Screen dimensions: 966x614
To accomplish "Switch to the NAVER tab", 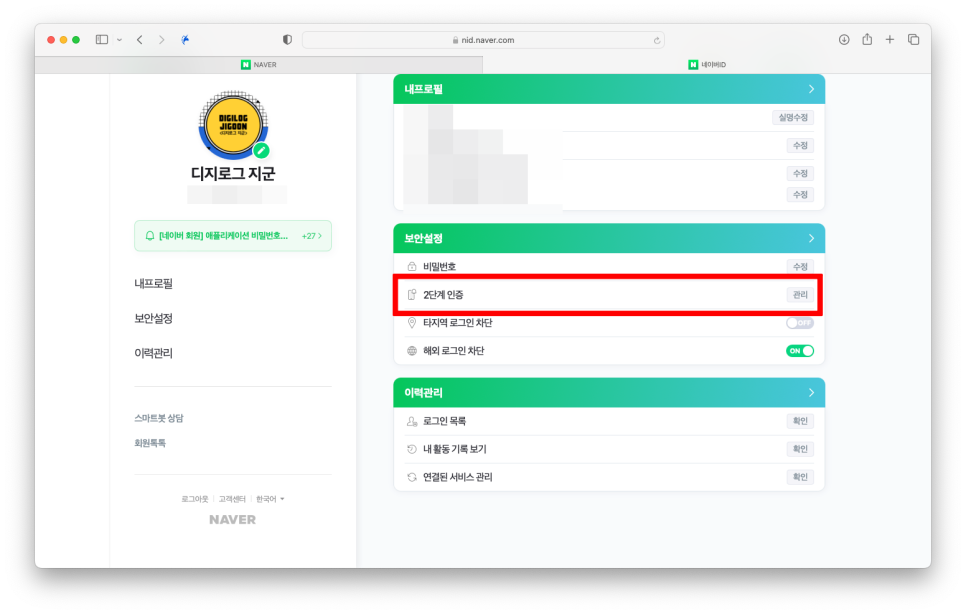I will coord(259,65).
